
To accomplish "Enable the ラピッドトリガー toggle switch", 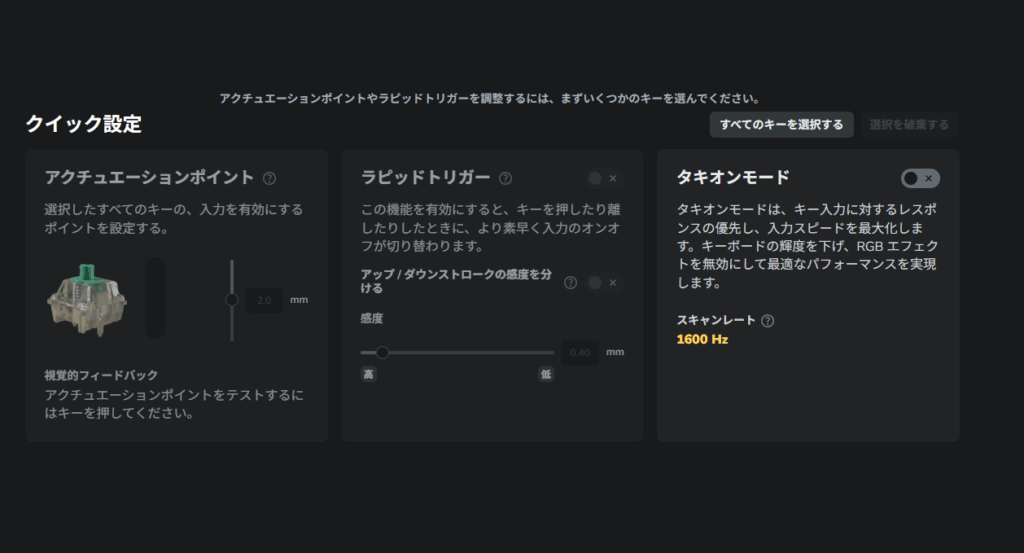I will tap(604, 178).
